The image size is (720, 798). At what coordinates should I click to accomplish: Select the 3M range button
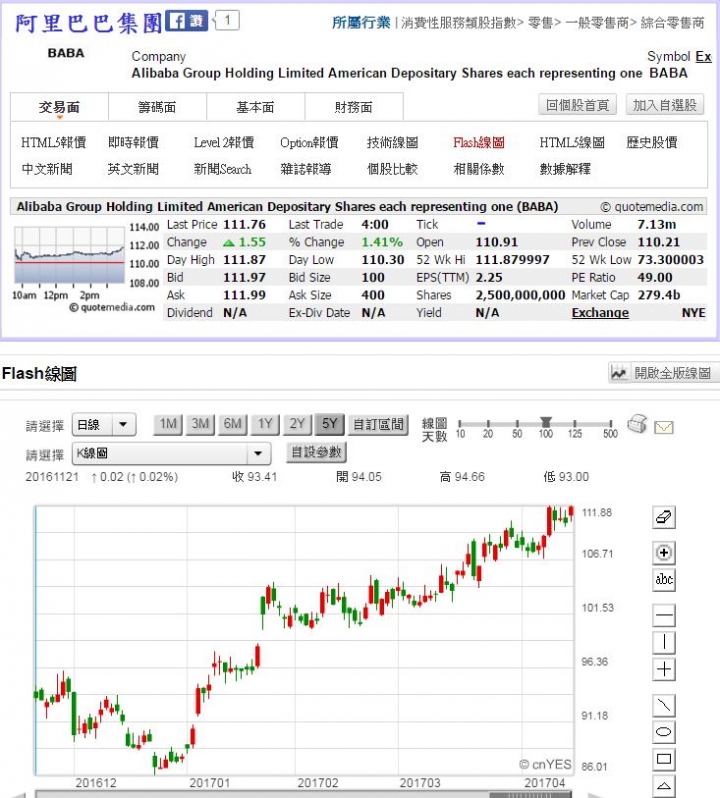pos(200,424)
